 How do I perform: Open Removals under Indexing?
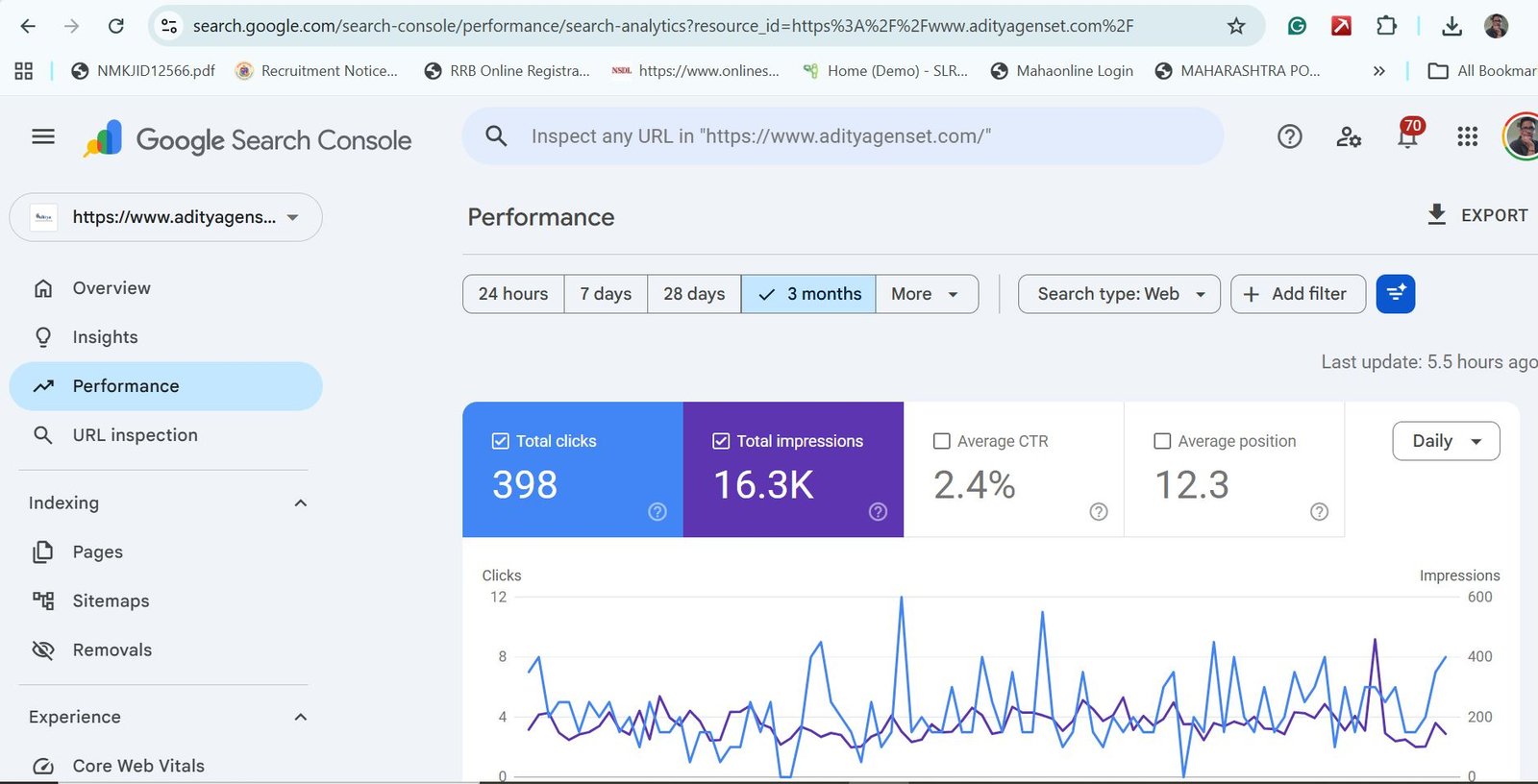pos(165,650)
